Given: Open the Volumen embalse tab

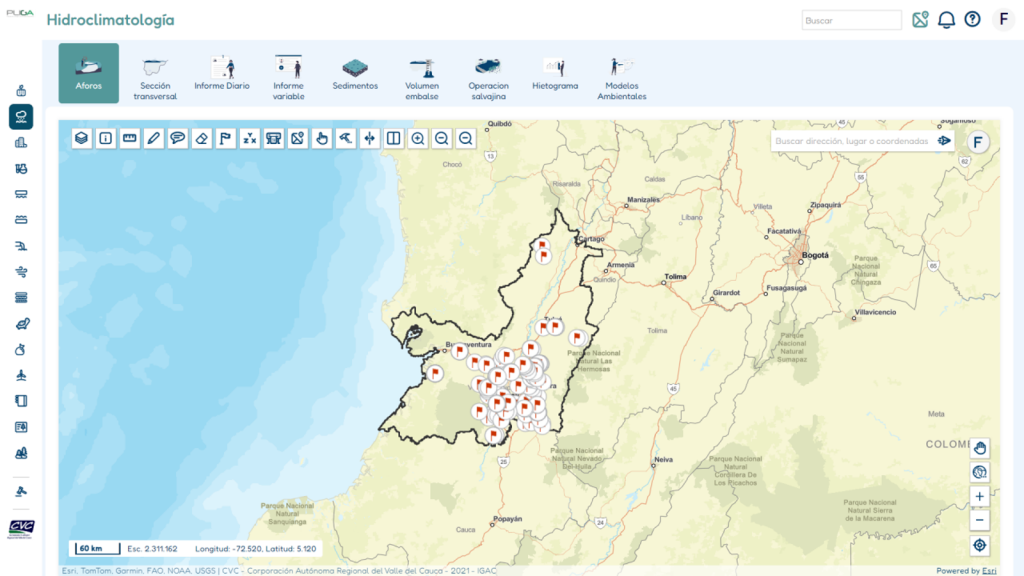Looking at the screenshot, I should click(x=422, y=77).
